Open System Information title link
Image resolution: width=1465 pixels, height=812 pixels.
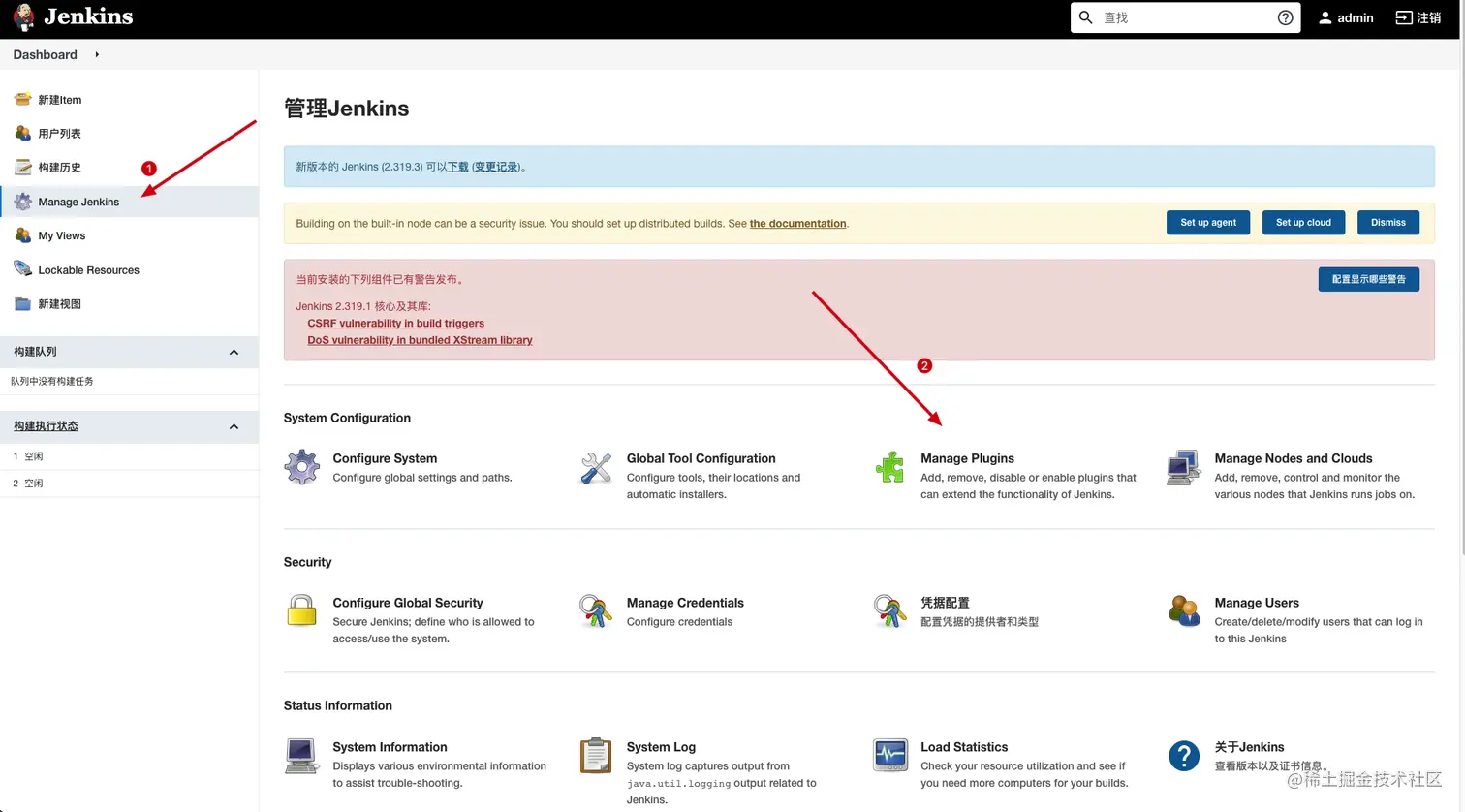click(390, 747)
